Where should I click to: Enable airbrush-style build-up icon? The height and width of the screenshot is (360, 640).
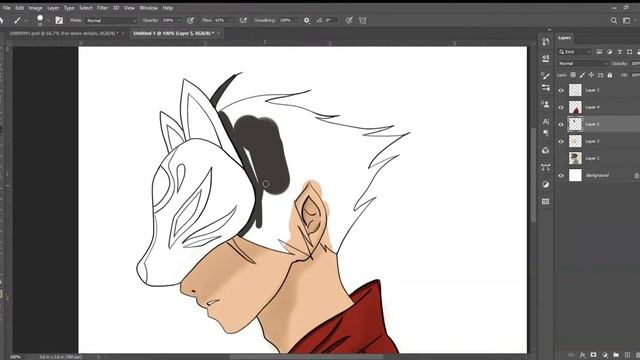[x=243, y=20]
